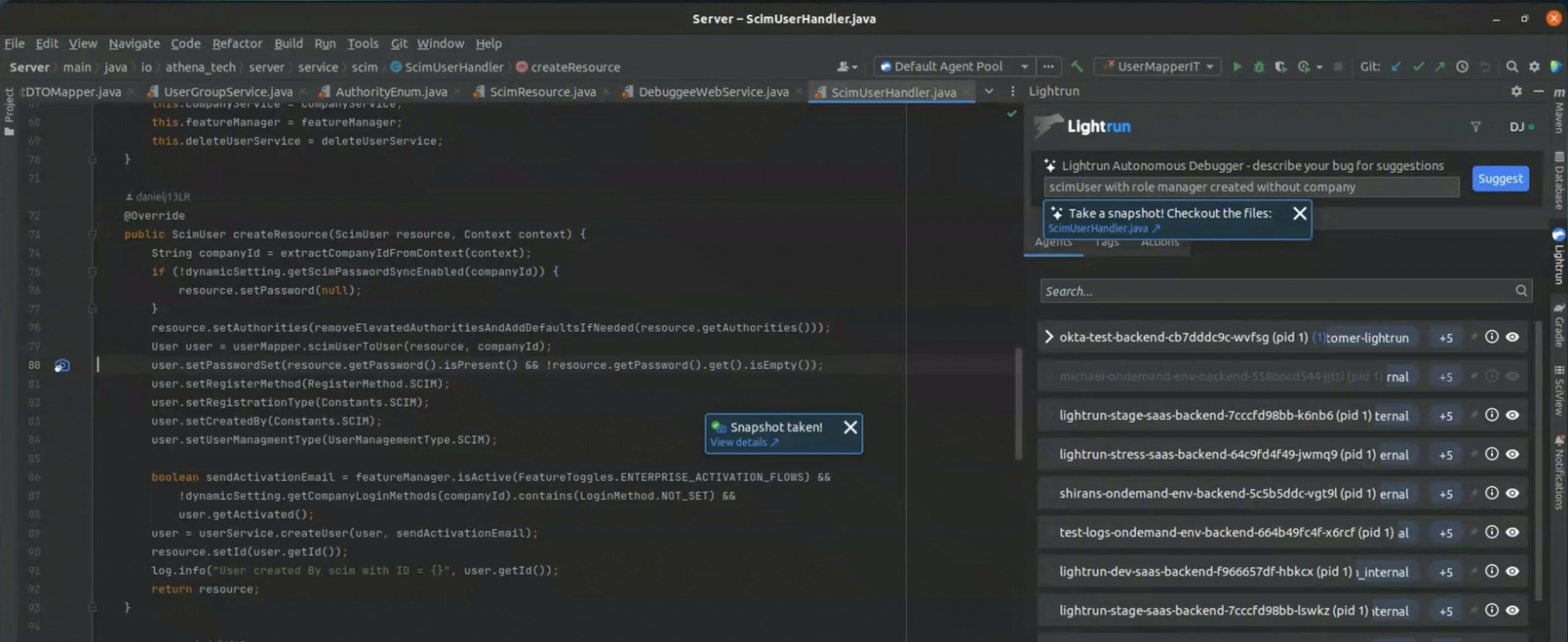Open the Tools menu
The height and width of the screenshot is (642, 1568).
point(363,43)
